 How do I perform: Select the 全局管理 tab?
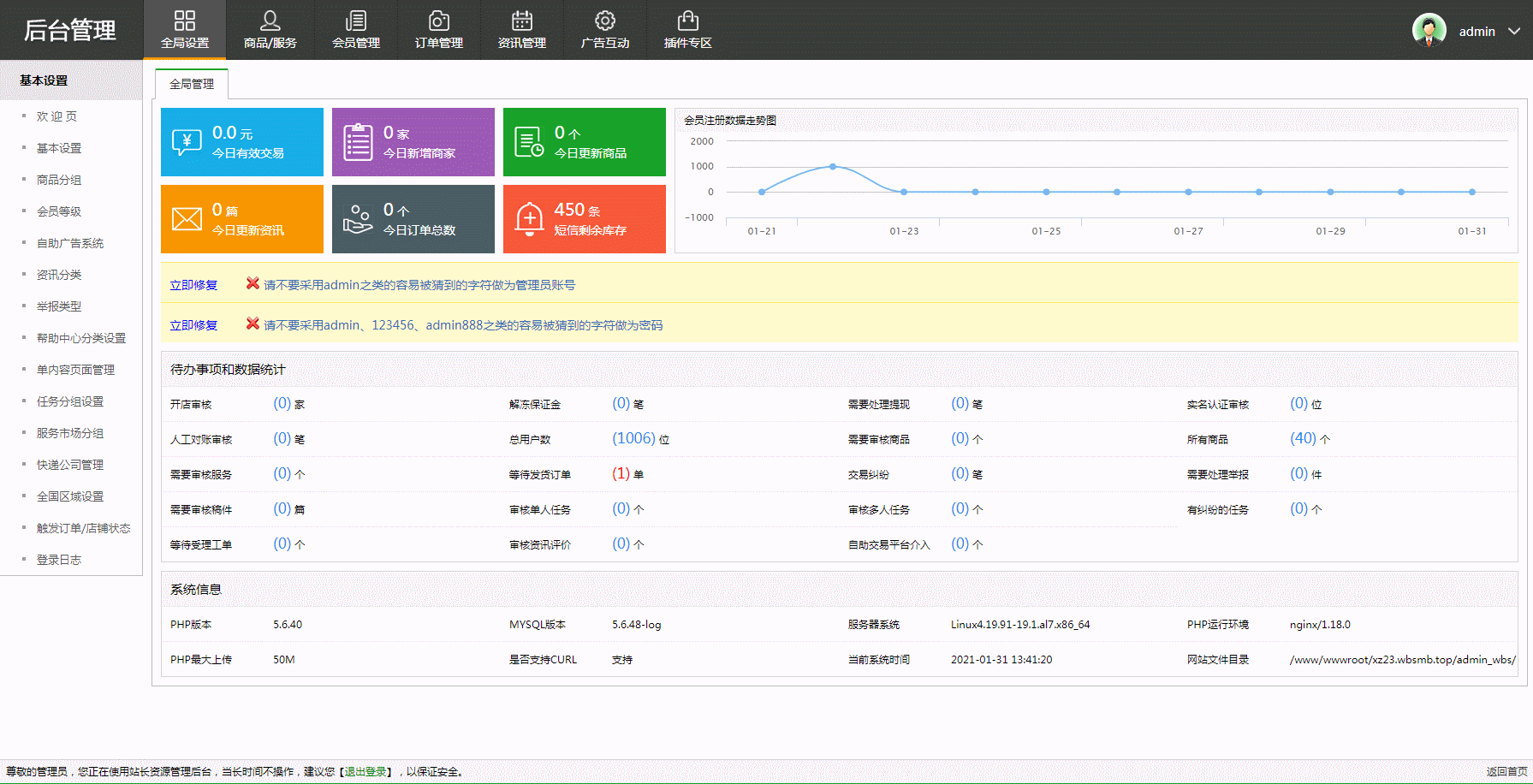click(192, 84)
